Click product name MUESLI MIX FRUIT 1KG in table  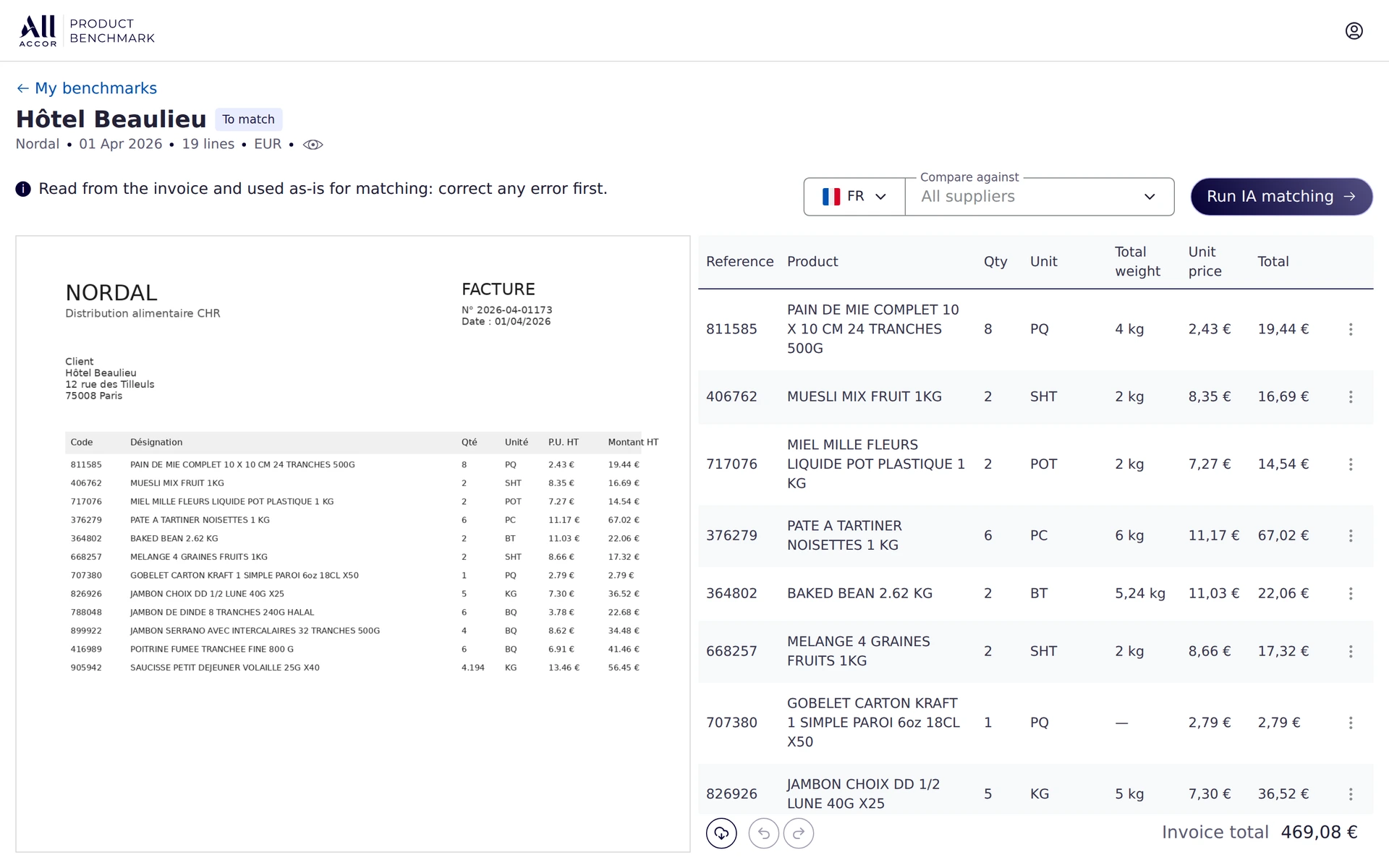click(x=865, y=397)
